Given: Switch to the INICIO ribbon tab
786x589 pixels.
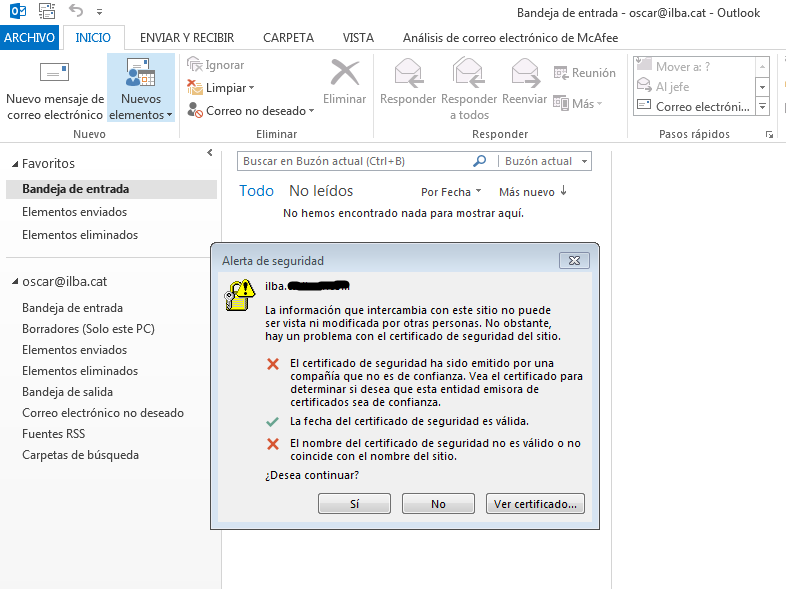Looking at the screenshot, I should [93, 38].
